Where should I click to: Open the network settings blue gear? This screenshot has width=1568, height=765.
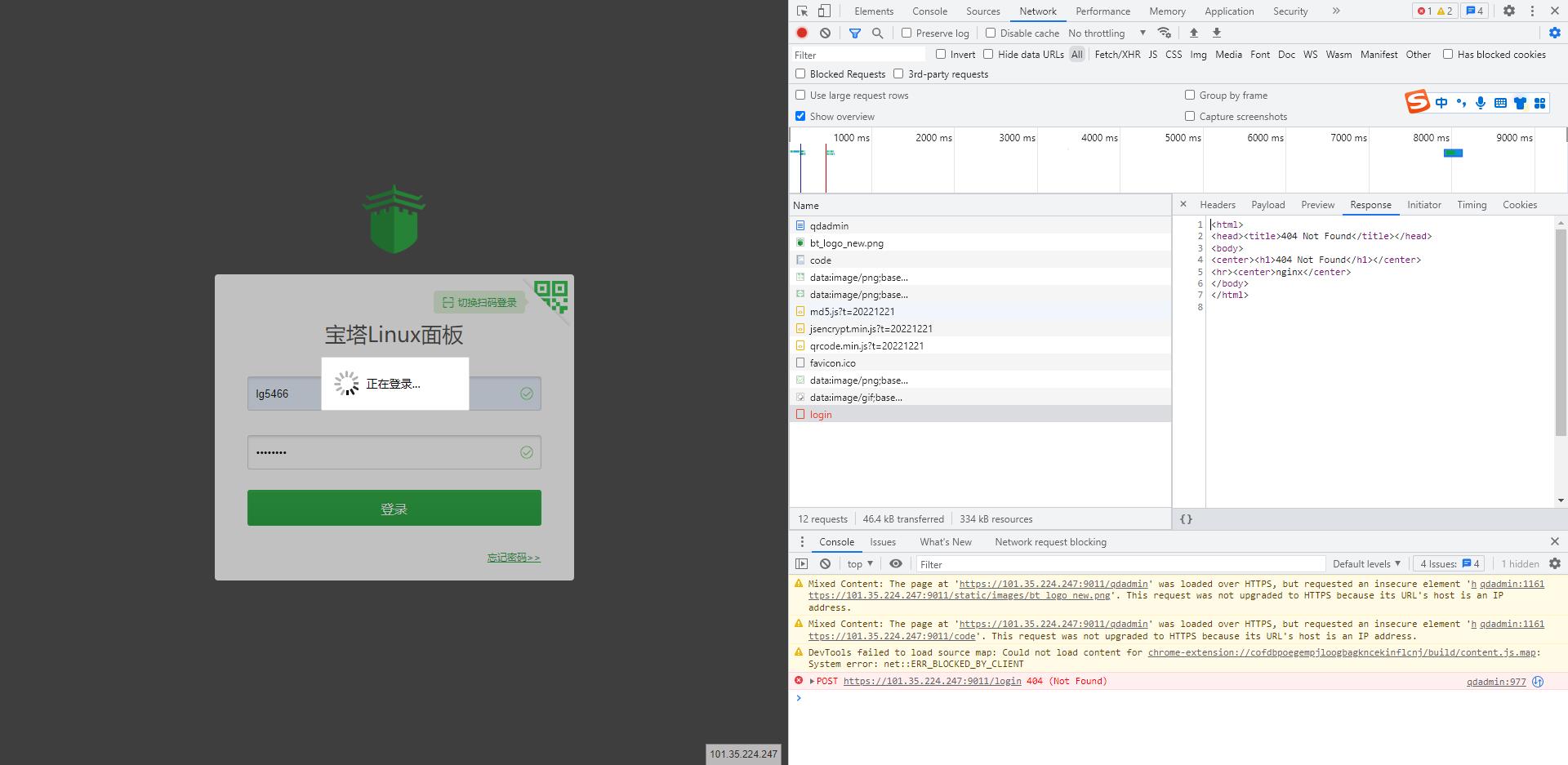pyautogui.click(x=1555, y=33)
